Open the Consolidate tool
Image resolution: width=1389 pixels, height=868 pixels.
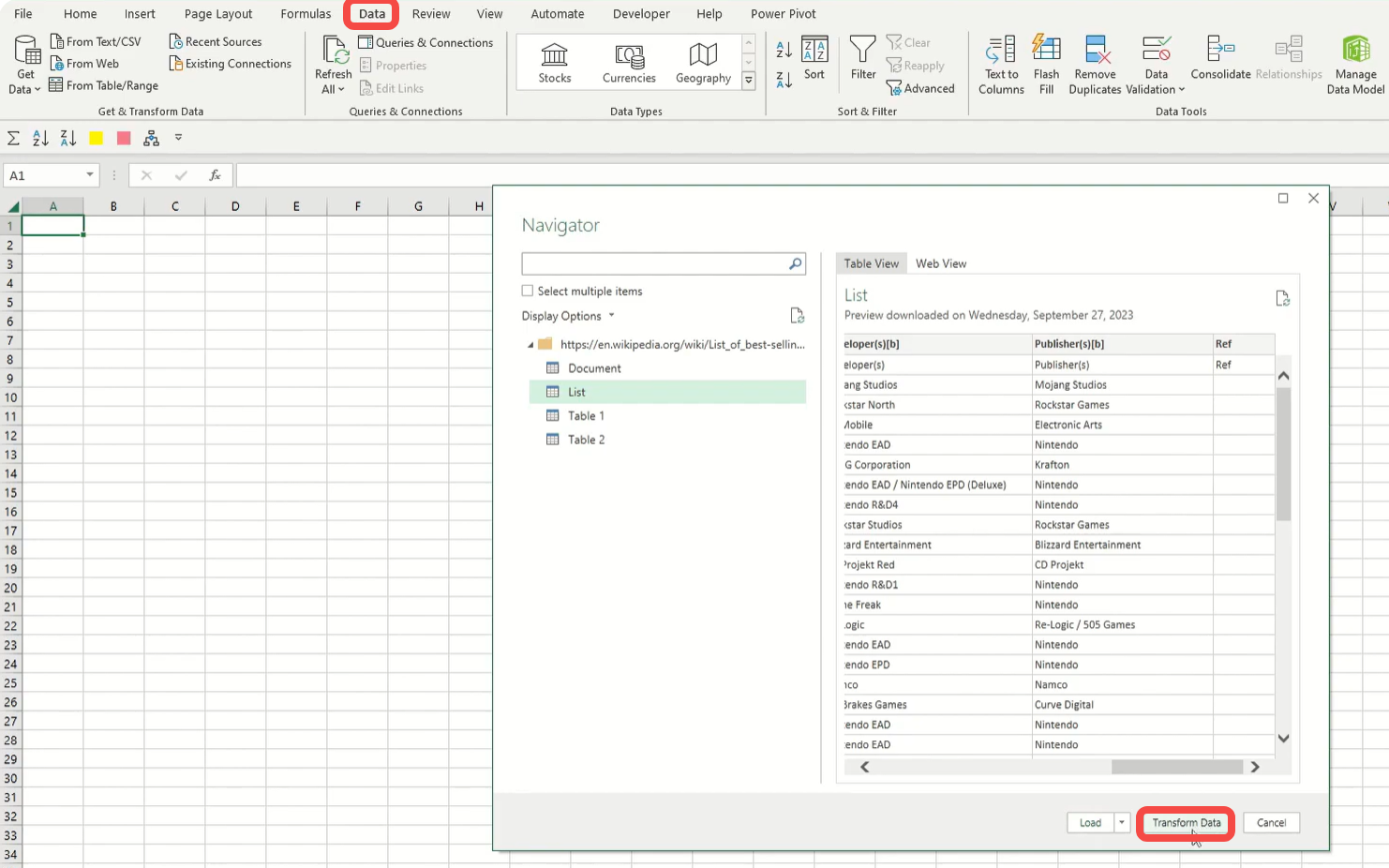click(1220, 58)
